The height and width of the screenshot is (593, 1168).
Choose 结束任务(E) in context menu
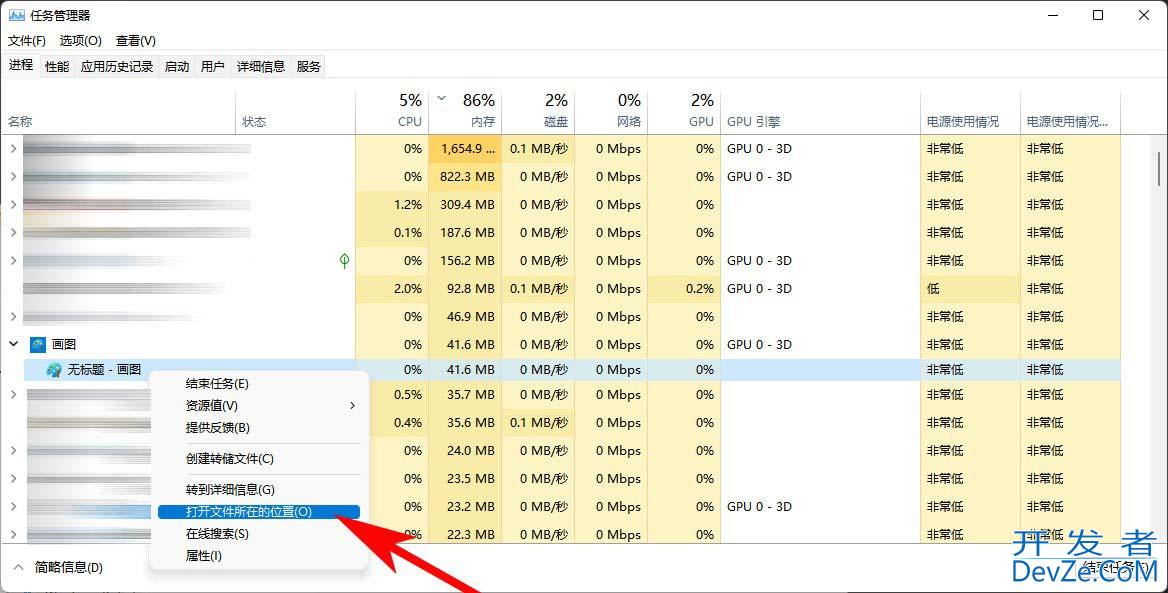(x=258, y=384)
